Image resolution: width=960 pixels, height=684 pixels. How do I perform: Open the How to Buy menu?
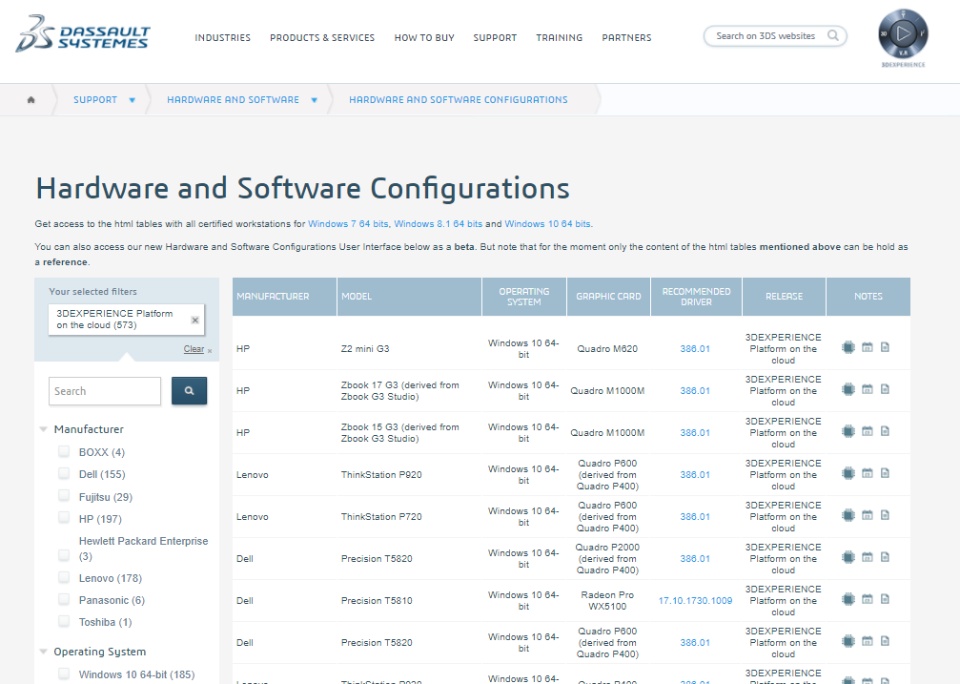424,37
